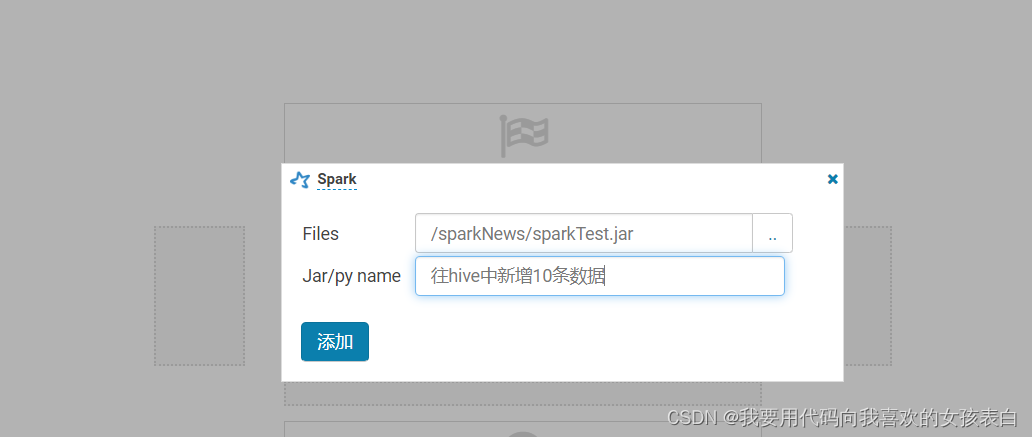The height and width of the screenshot is (437, 1032).
Task: Click the Jar/py name label
Action: coord(351,276)
